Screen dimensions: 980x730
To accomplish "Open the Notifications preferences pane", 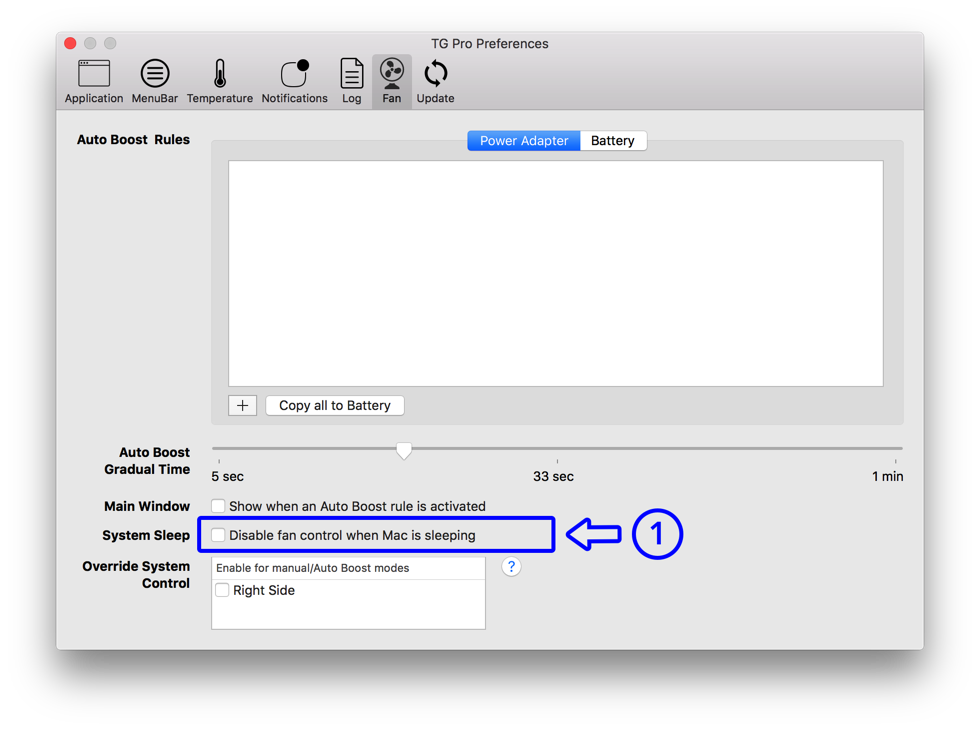I will click(294, 82).
